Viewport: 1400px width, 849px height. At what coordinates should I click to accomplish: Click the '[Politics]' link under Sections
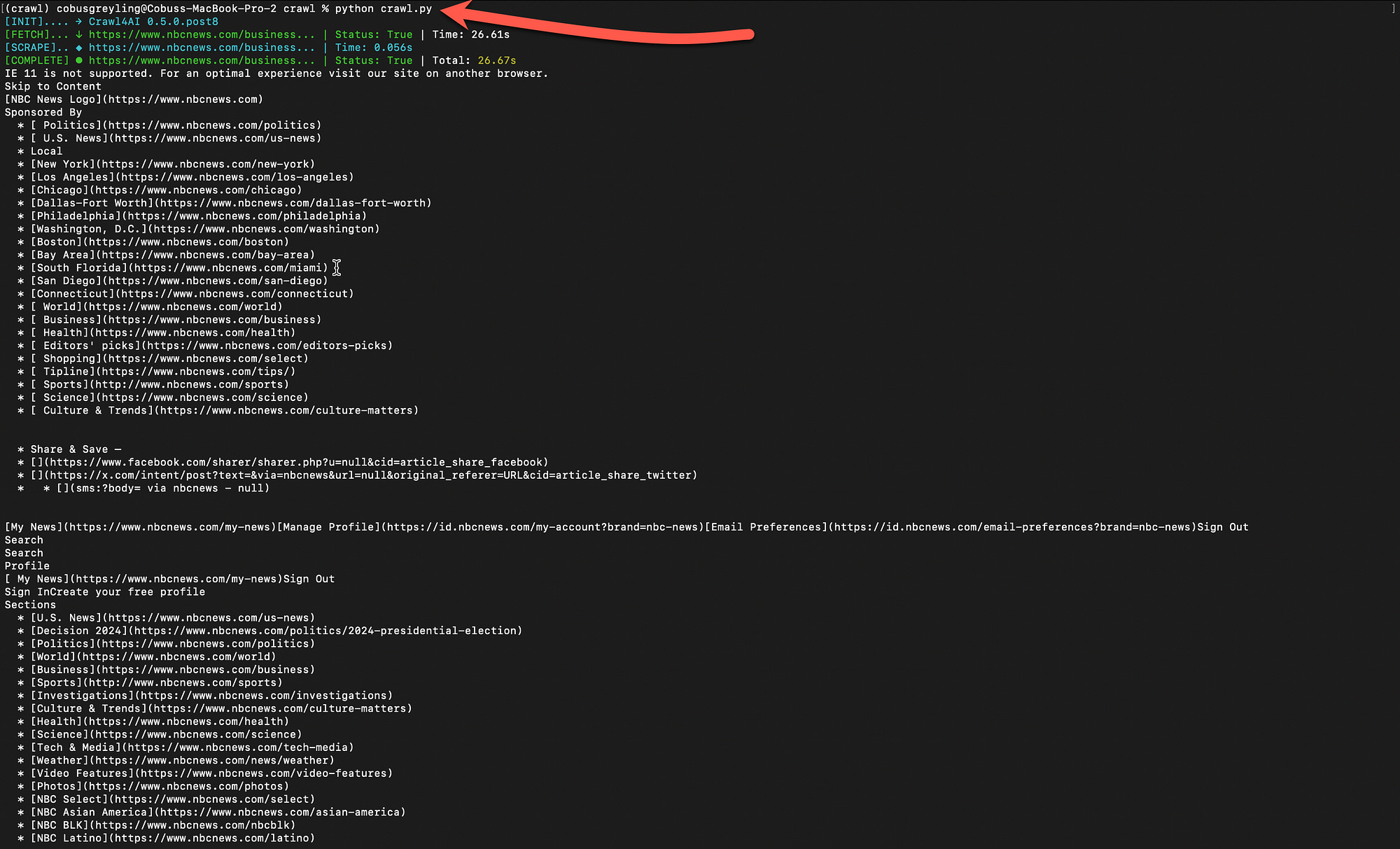coord(173,643)
